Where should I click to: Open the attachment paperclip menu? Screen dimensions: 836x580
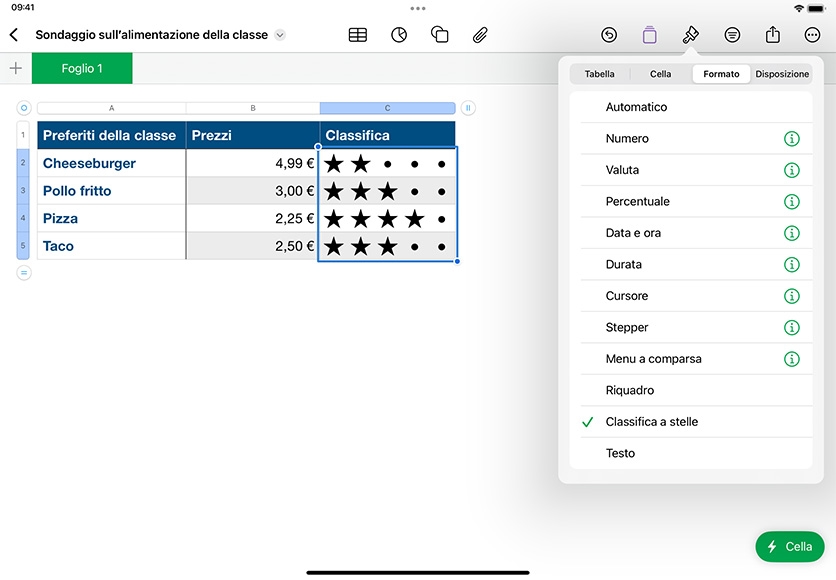[480, 35]
